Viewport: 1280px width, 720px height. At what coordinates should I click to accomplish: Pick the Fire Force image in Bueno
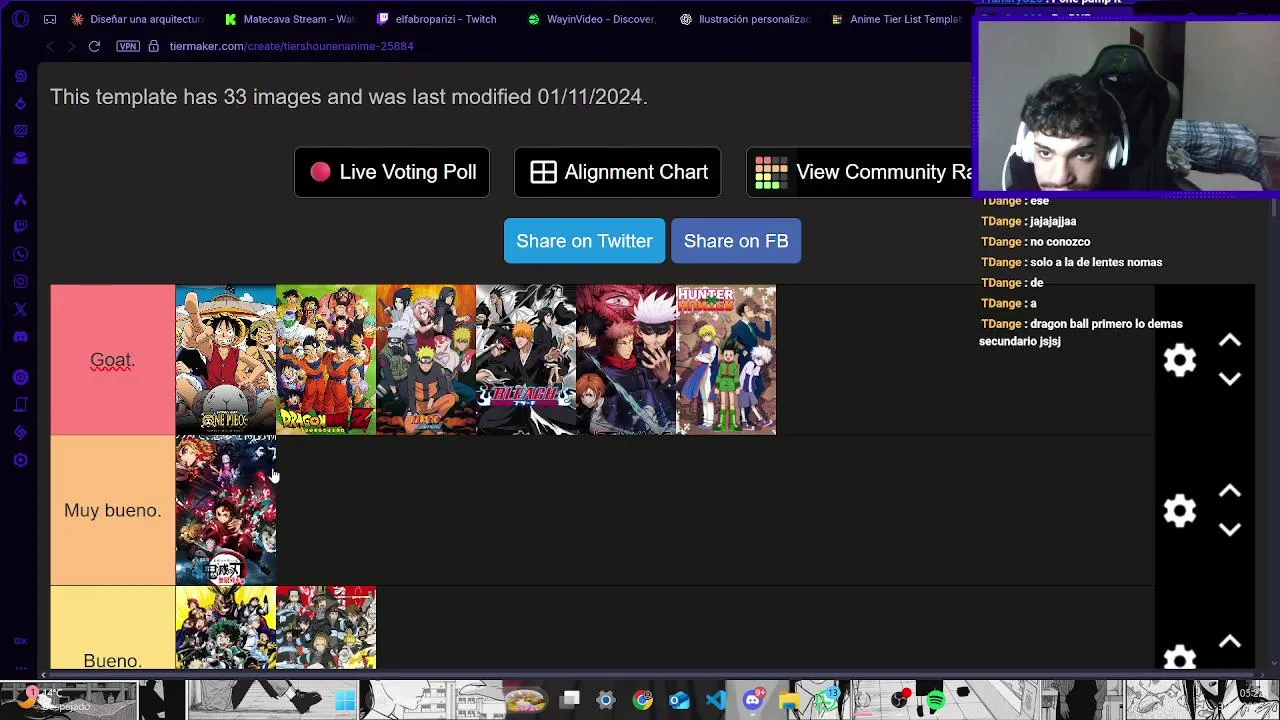326,628
